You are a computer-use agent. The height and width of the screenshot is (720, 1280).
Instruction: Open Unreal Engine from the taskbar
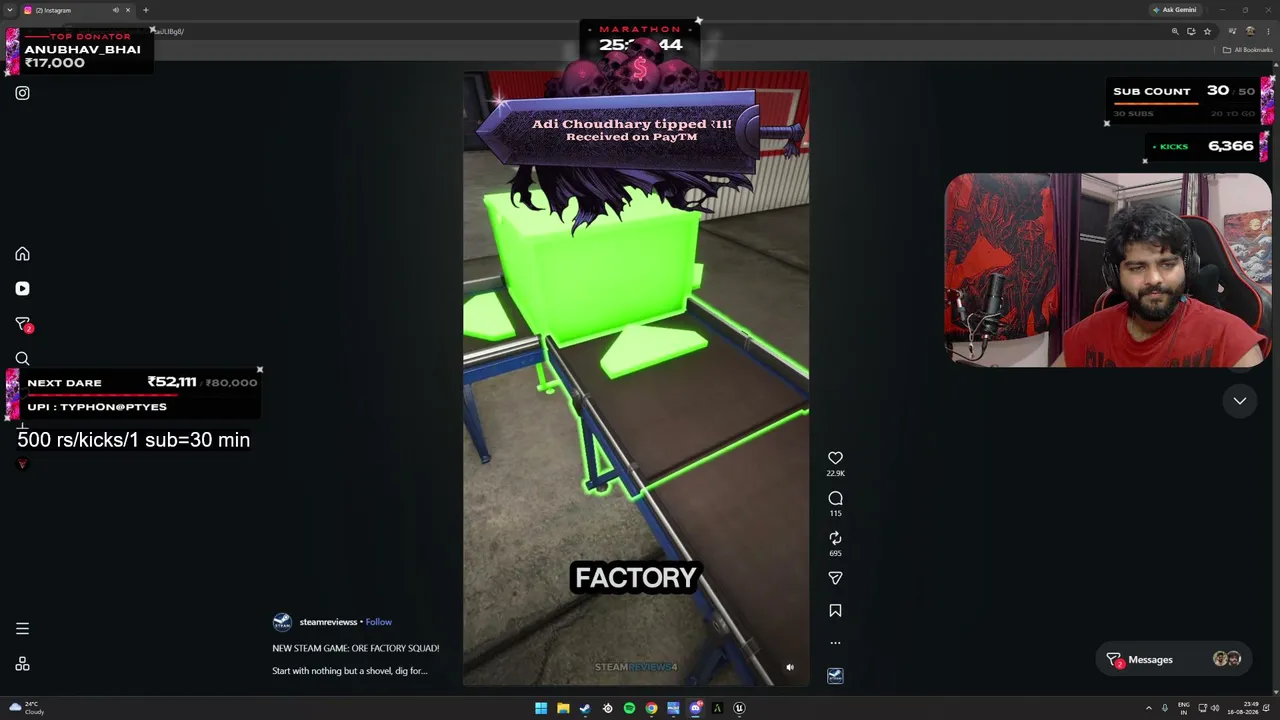[739, 708]
